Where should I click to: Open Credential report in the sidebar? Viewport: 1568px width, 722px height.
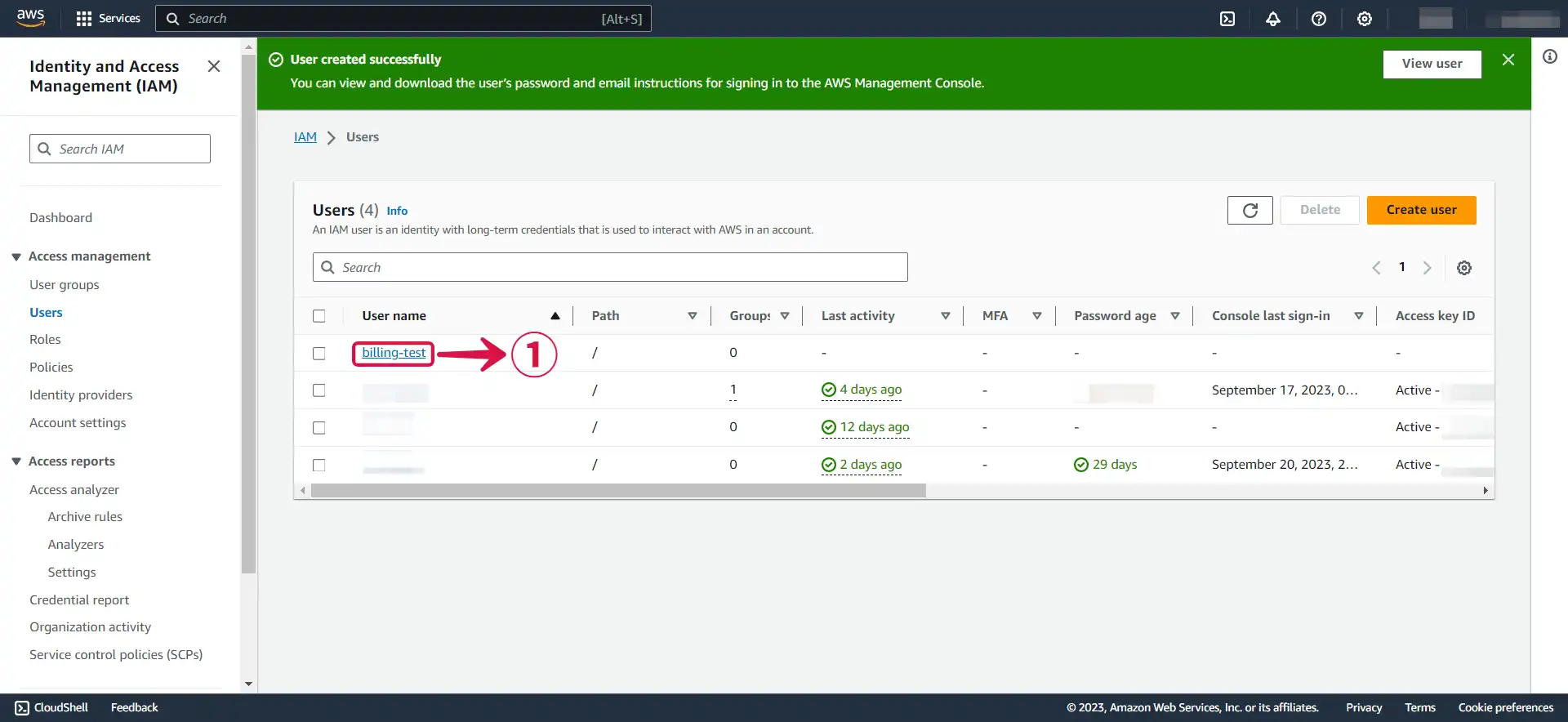(79, 600)
